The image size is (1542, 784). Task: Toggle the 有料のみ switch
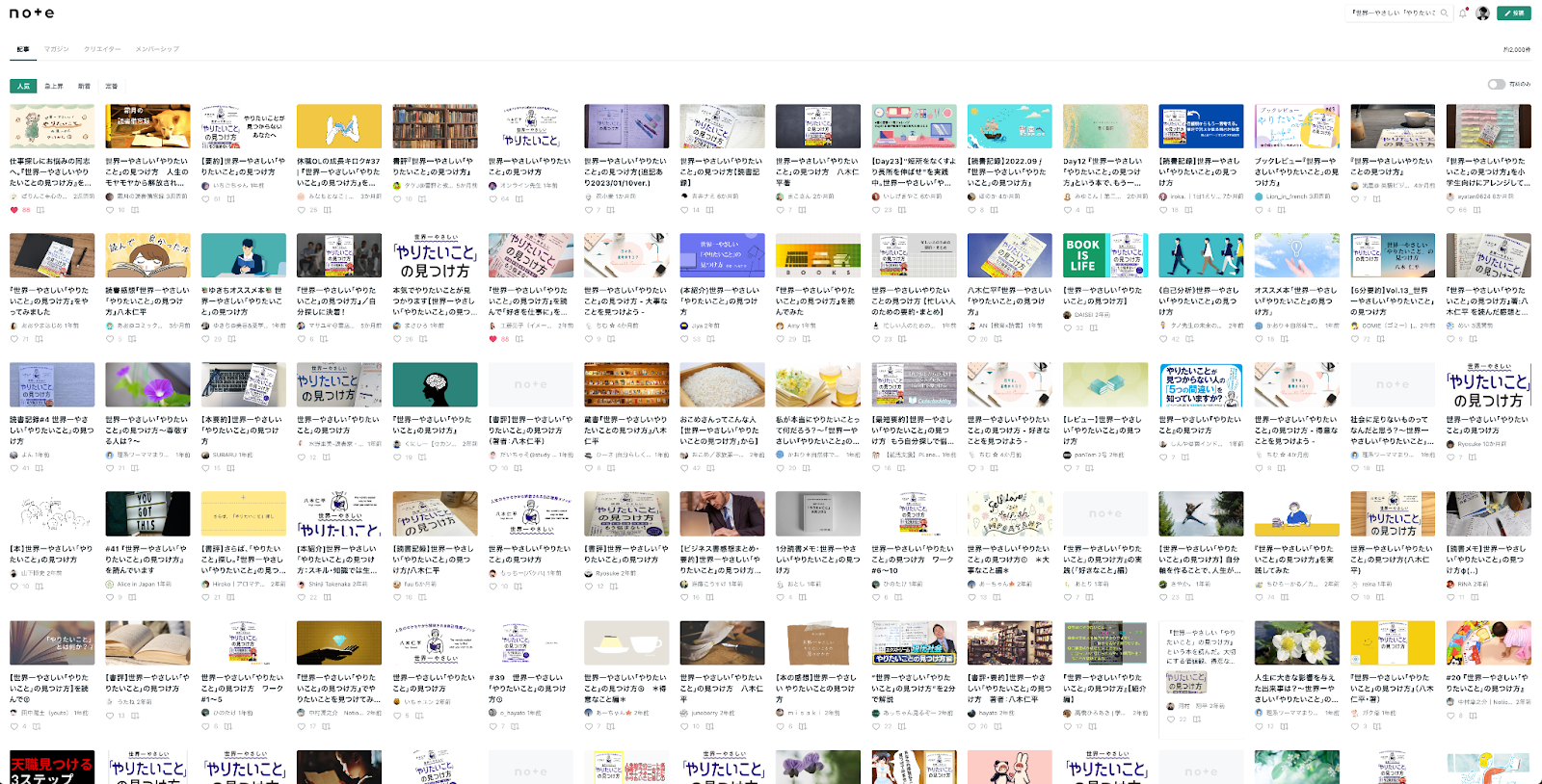(x=1496, y=85)
